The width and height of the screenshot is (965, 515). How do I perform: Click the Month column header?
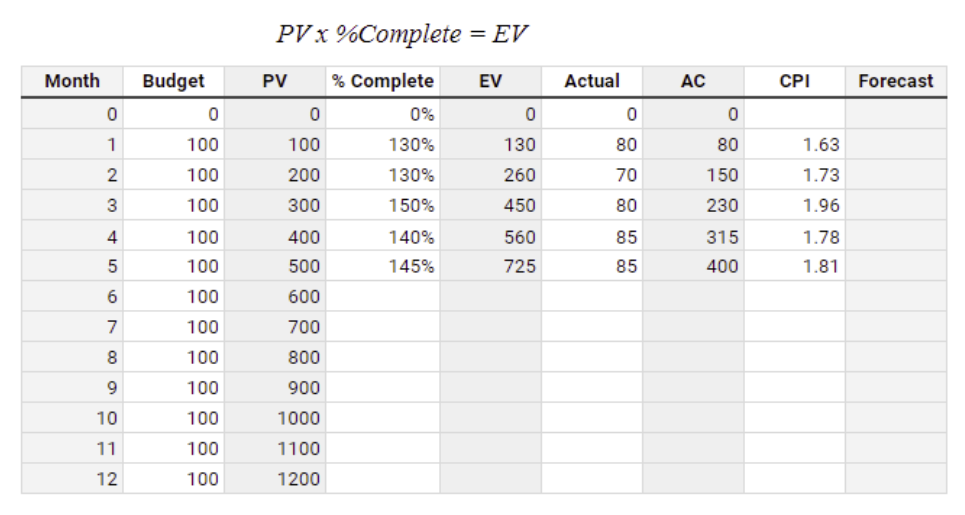[72, 81]
